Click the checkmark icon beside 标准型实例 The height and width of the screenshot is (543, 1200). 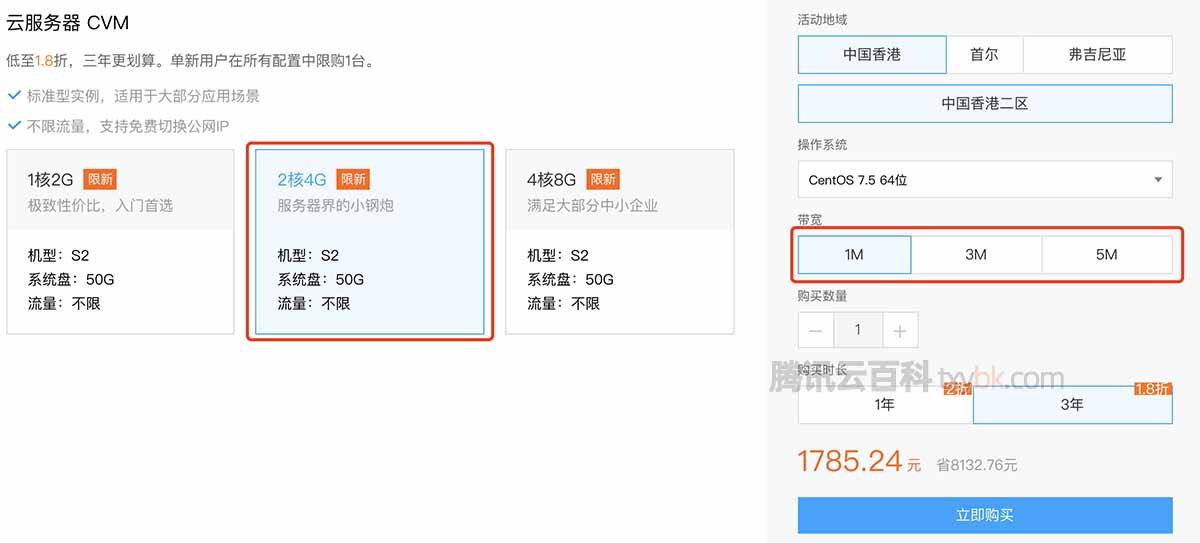pos(14,96)
